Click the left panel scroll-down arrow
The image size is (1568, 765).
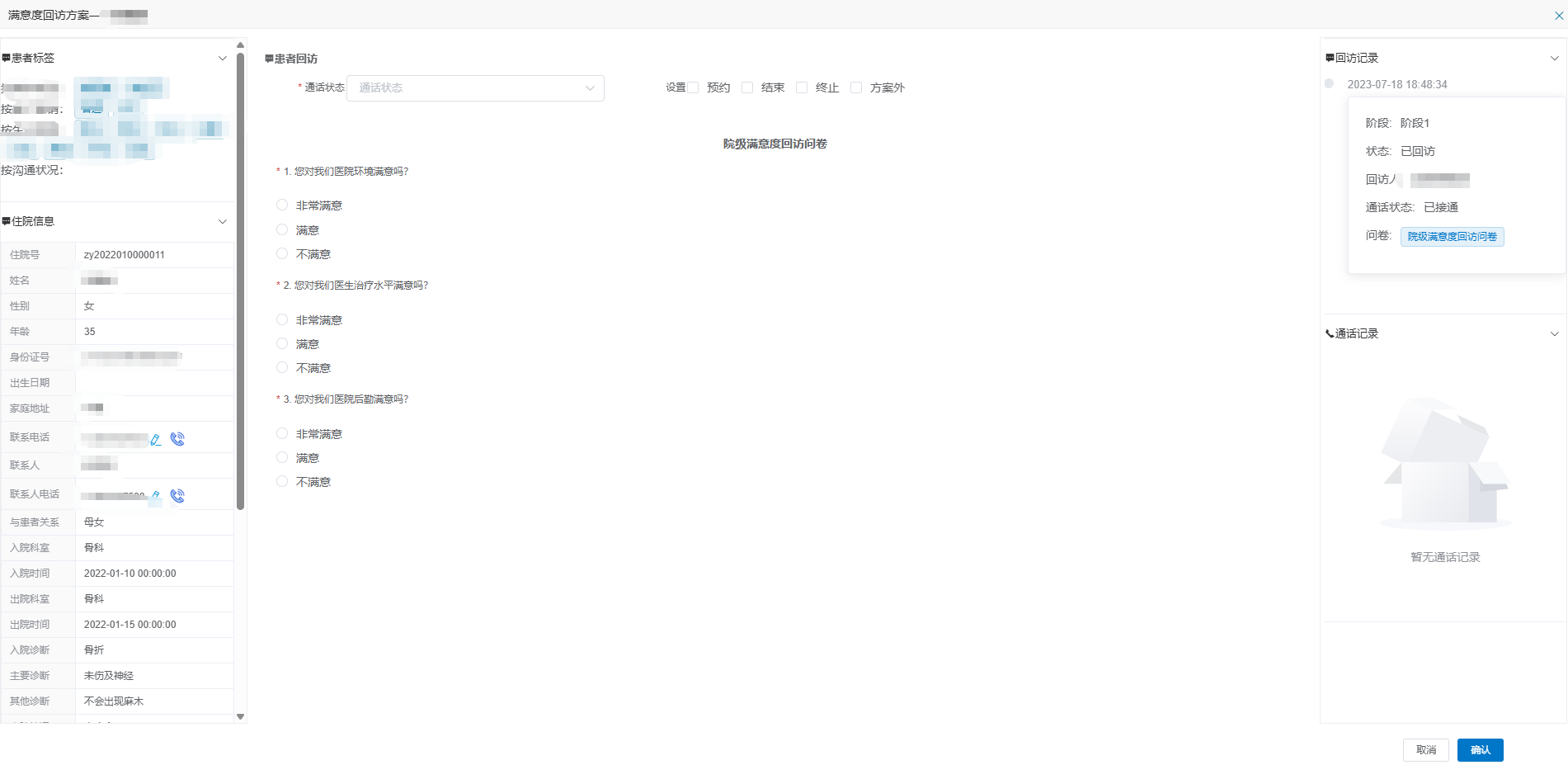tap(240, 716)
